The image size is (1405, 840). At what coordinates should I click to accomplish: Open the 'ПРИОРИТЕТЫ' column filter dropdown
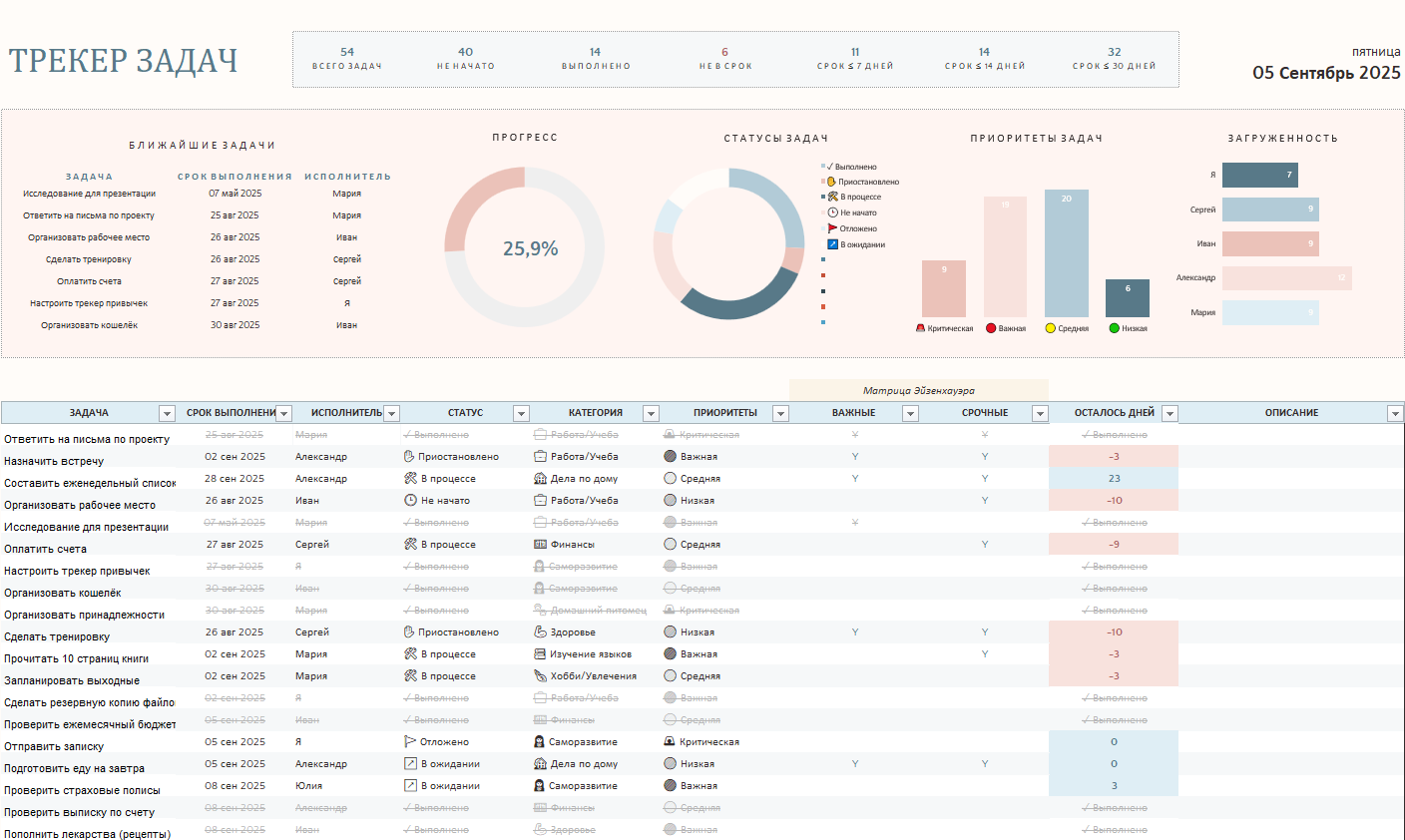[780, 413]
